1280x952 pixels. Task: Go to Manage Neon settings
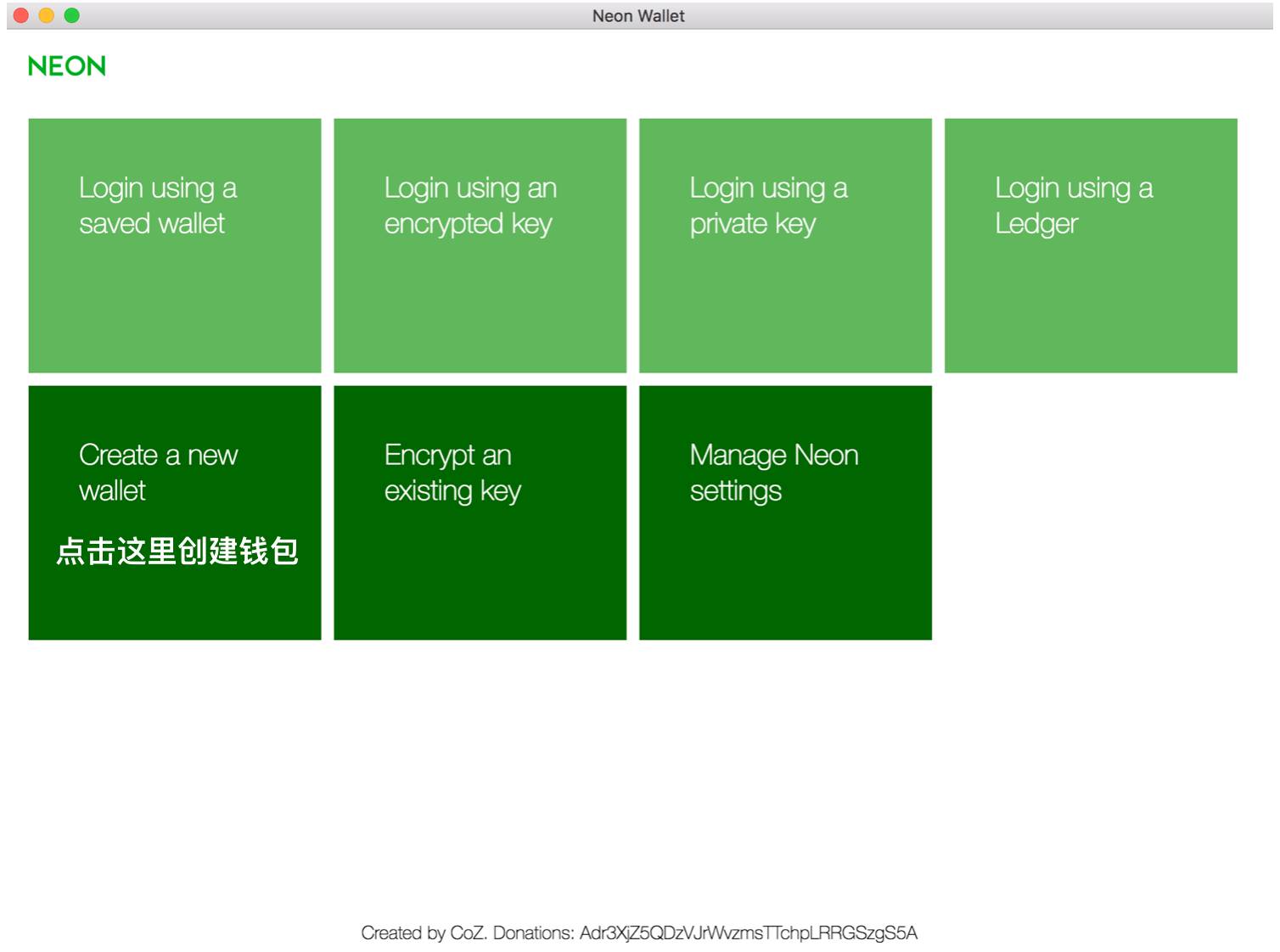(785, 512)
